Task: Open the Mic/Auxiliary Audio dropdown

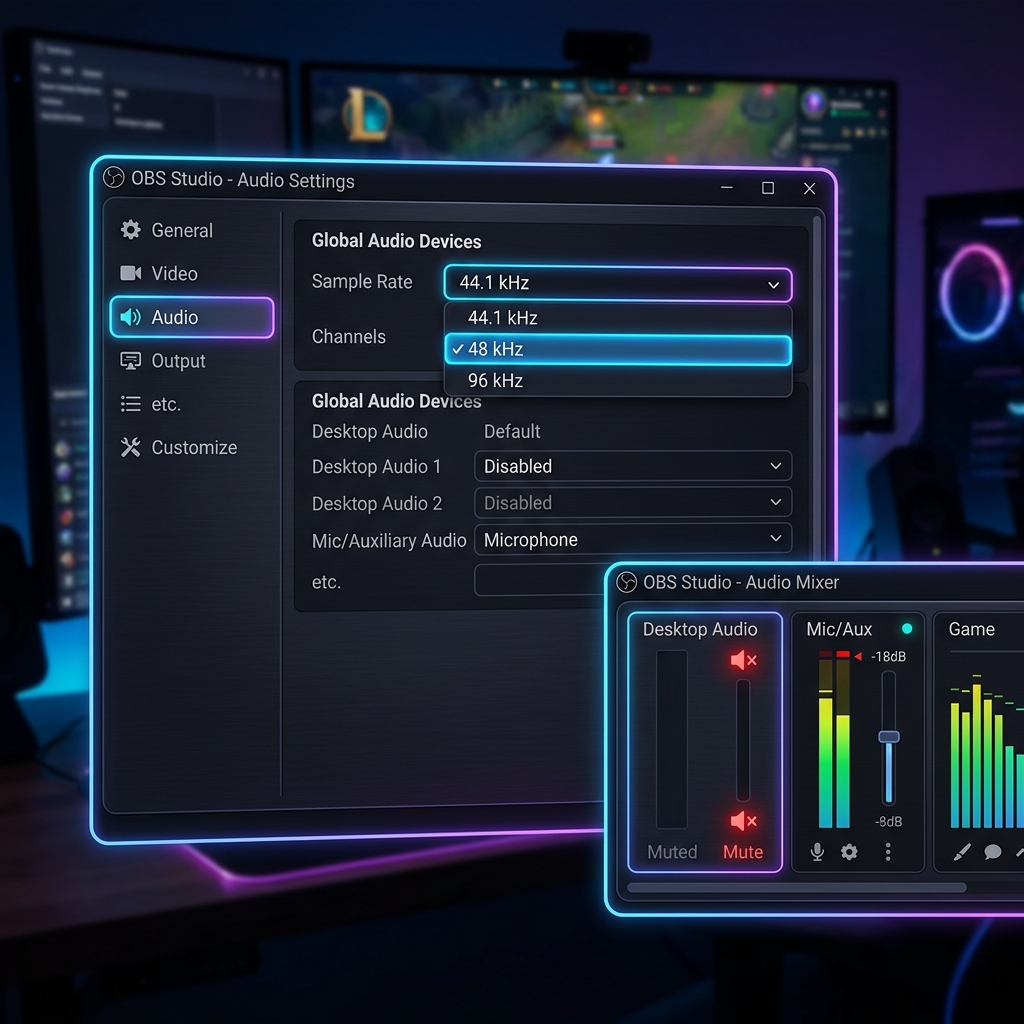Action: click(x=633, y=539)
